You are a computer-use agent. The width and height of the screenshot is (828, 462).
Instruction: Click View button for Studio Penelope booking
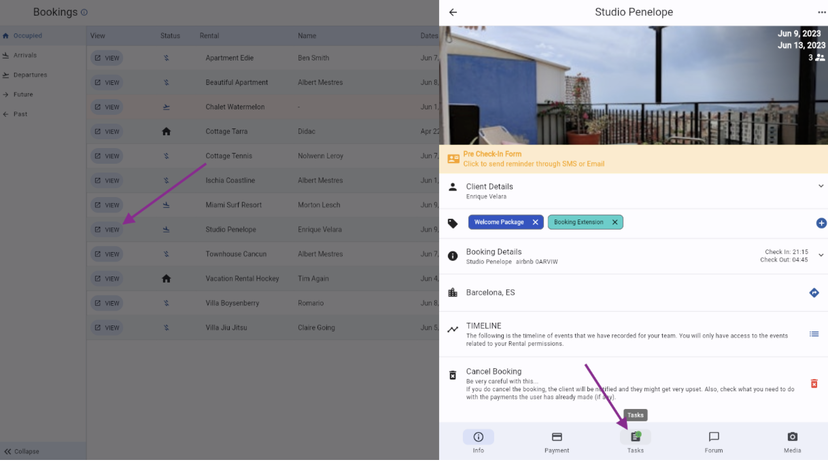(107, 230)
